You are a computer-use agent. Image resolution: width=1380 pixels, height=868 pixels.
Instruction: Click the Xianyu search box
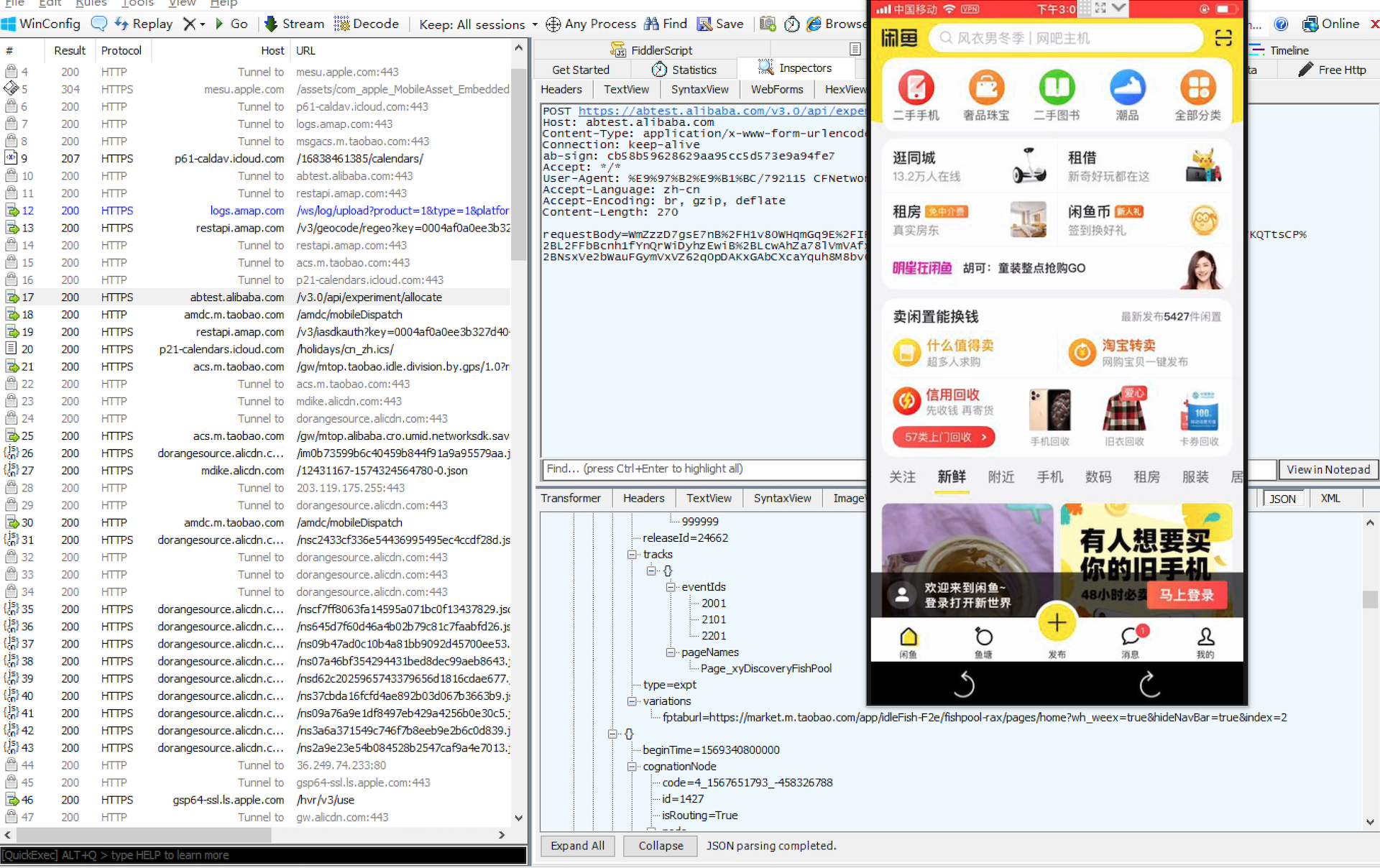click(x=1067, y=37)
